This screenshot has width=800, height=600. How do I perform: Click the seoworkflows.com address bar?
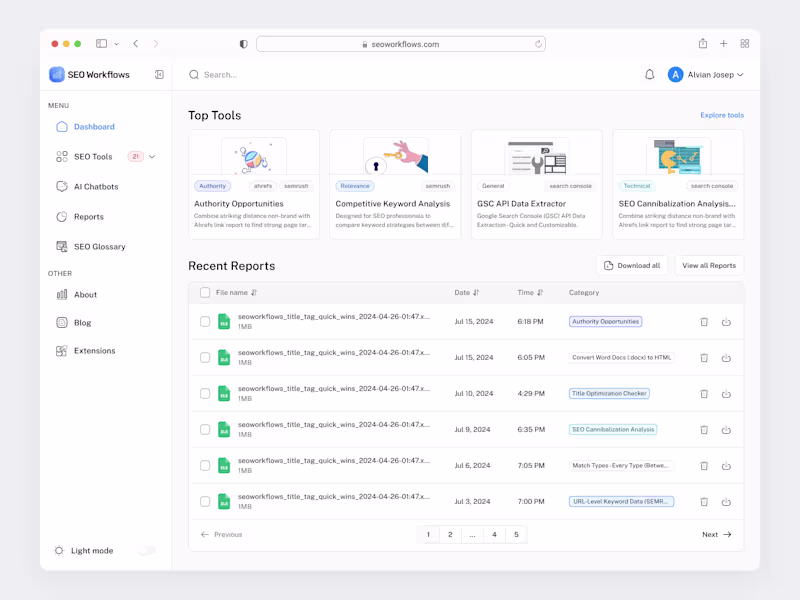click(401, 44)
